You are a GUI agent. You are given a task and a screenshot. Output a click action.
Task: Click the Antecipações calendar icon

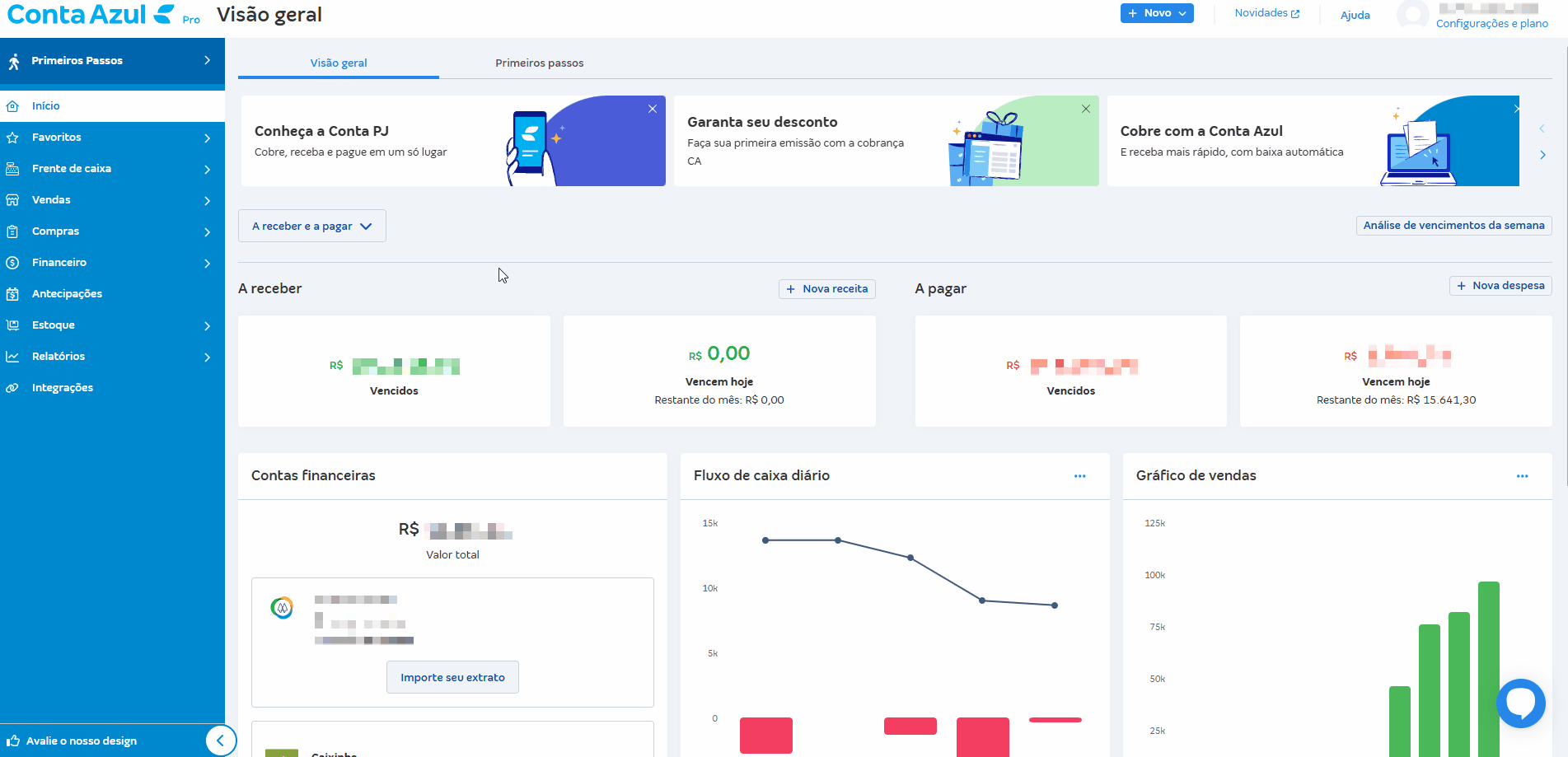click(12, 294)
